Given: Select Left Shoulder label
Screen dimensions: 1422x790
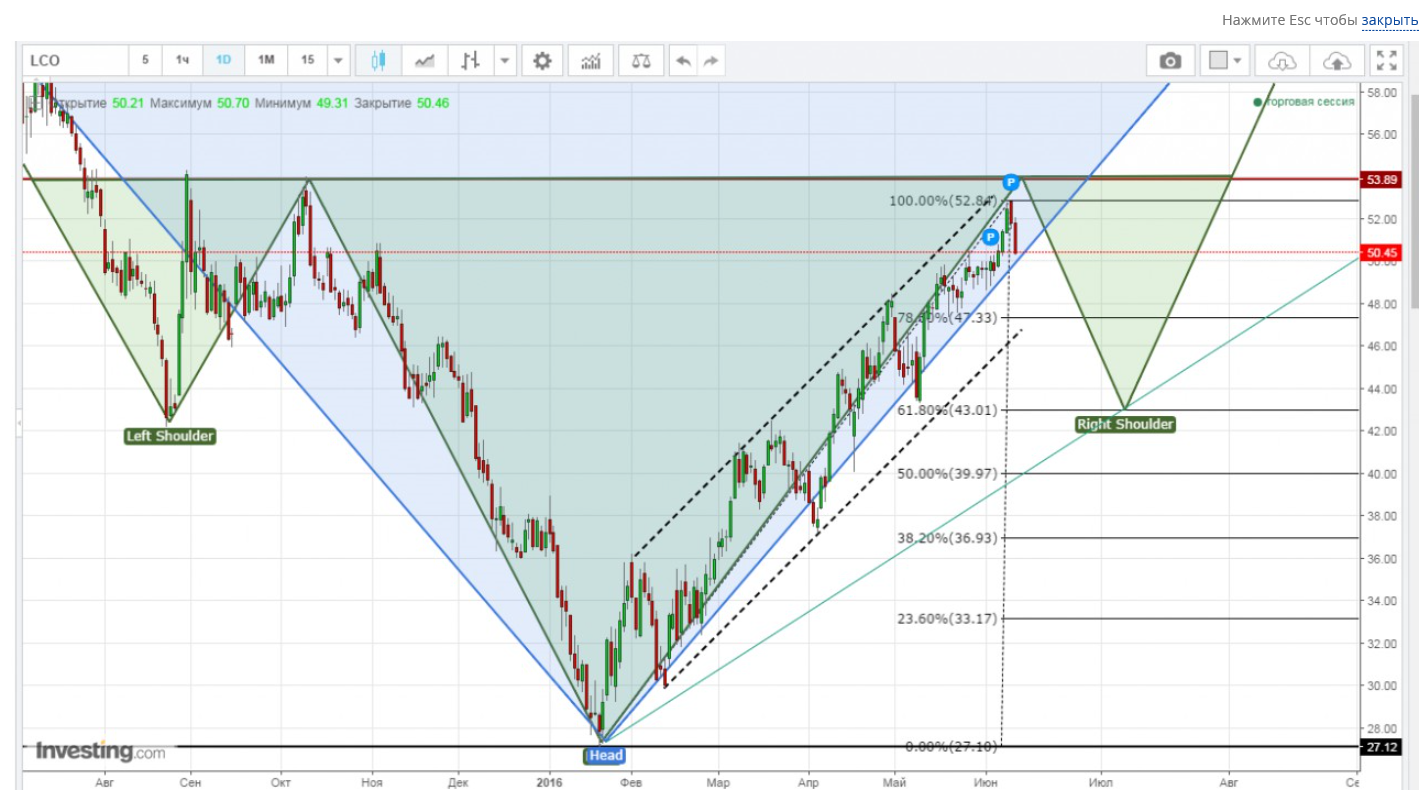Looking at the screenshot, I should [170, 436].
